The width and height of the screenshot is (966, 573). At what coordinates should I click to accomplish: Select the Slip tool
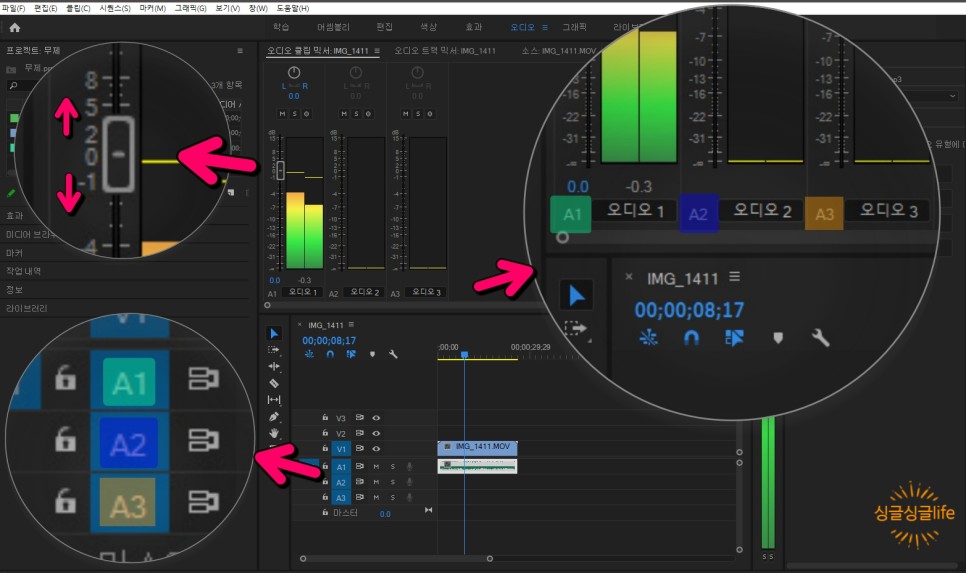tap(274, 400)
